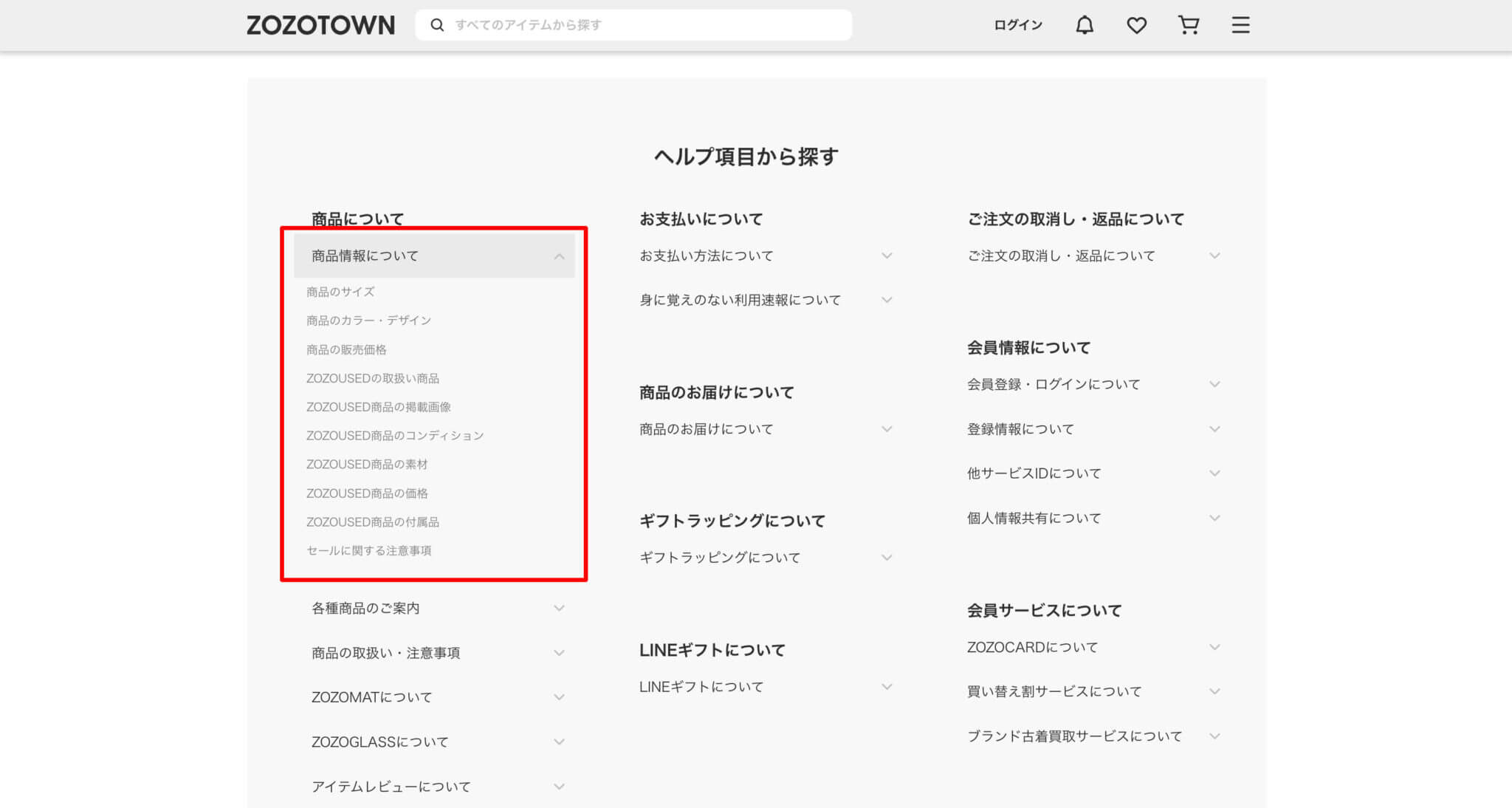This screenshot has height=808, width=1512.
Task: Expand 商品の取扱い・注意事項 section
Action: click(434, 653)
